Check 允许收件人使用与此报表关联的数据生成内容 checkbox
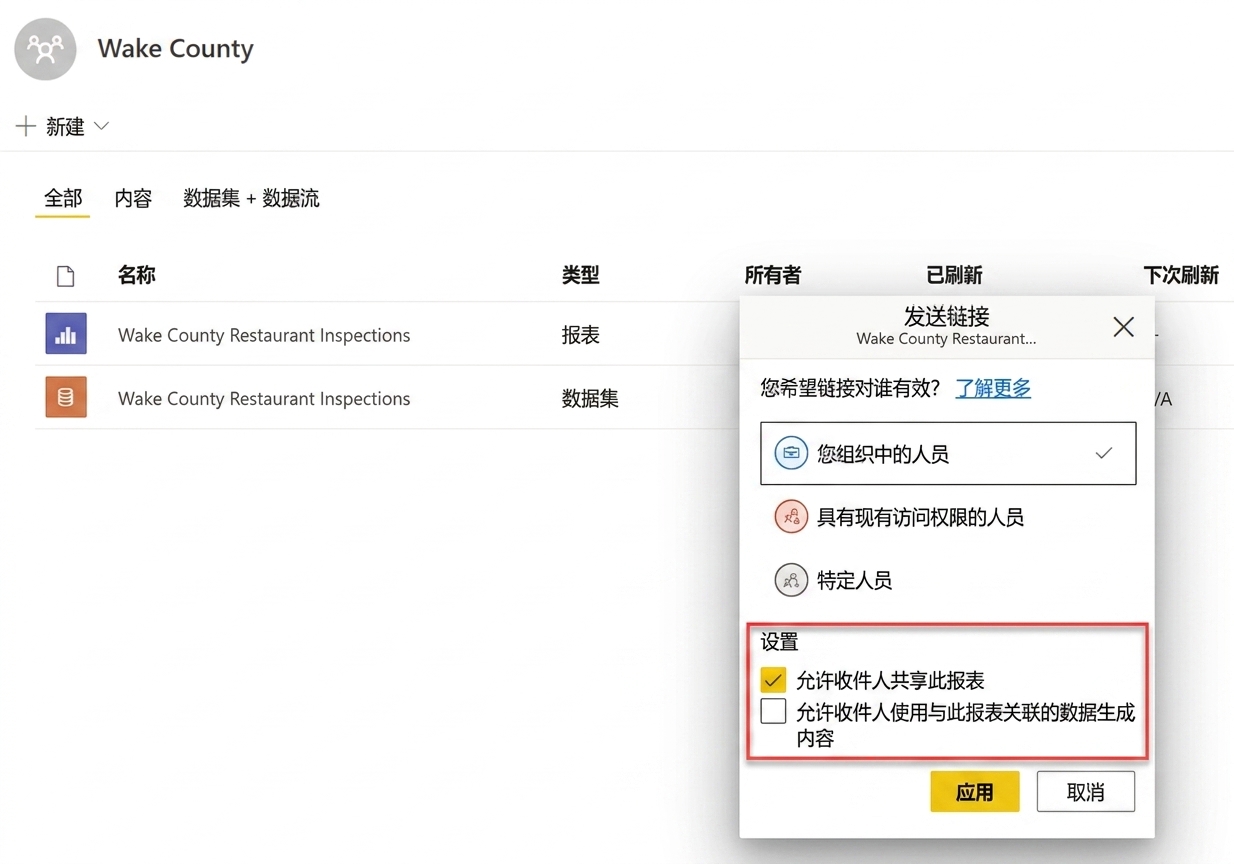This screenshot has width=1234, height=864. click(773, 711)
